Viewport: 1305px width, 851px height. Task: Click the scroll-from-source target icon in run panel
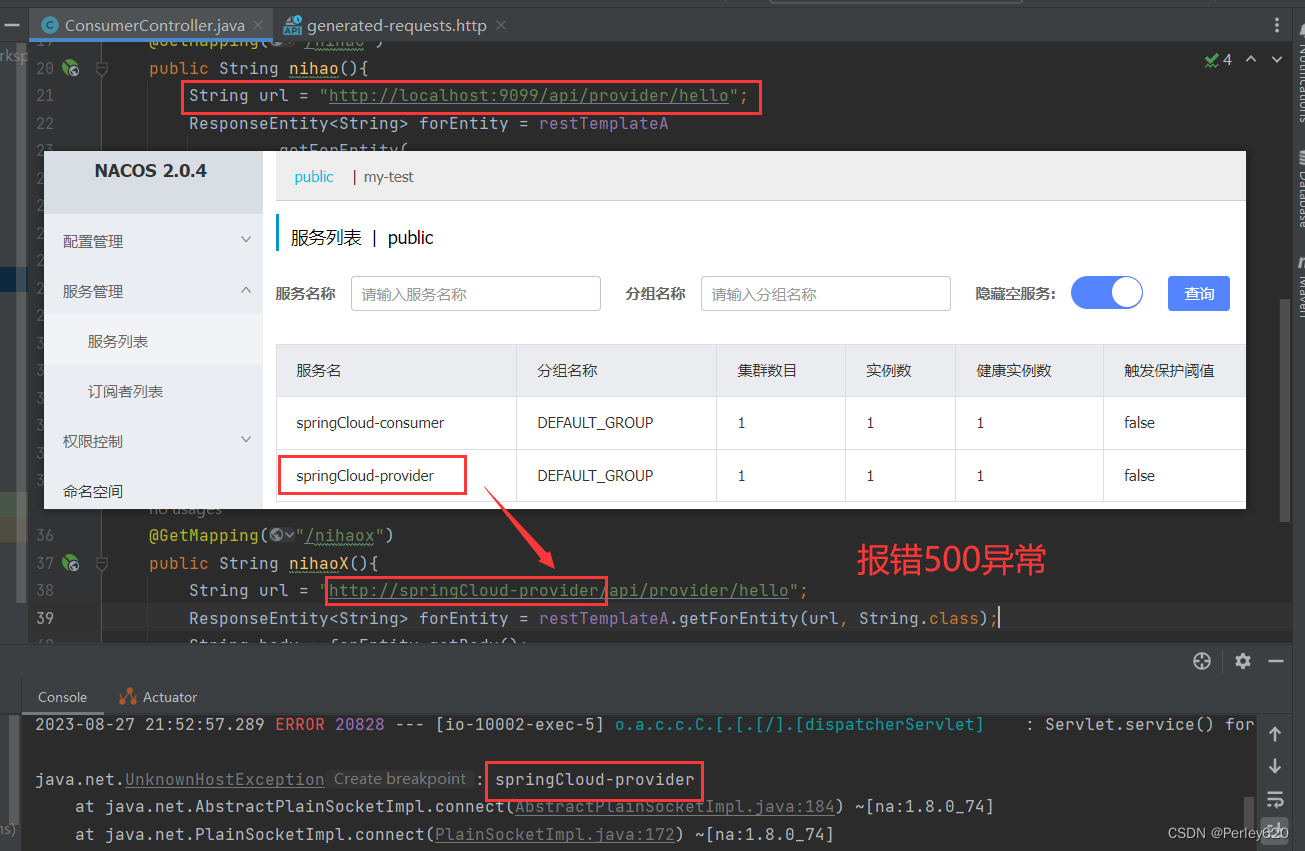[x=1202, y=661]
